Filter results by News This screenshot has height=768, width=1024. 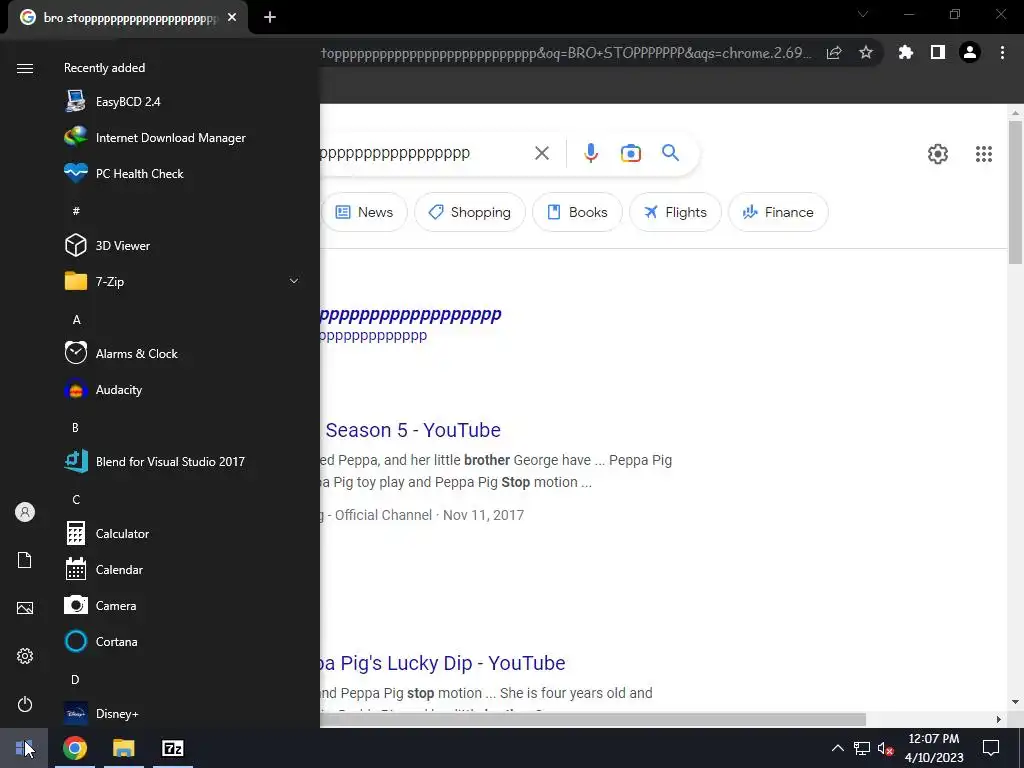364,212
